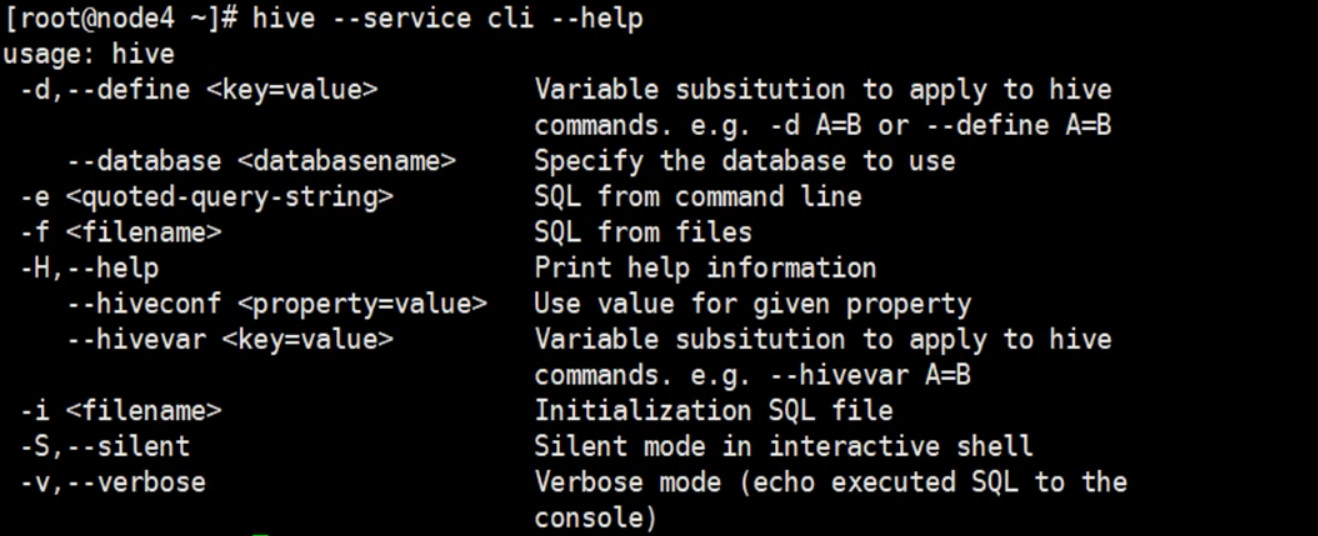Click the --hiveconf <property=value> option
The width and height of the screenshot is (1318, 536).
[277, 304]
